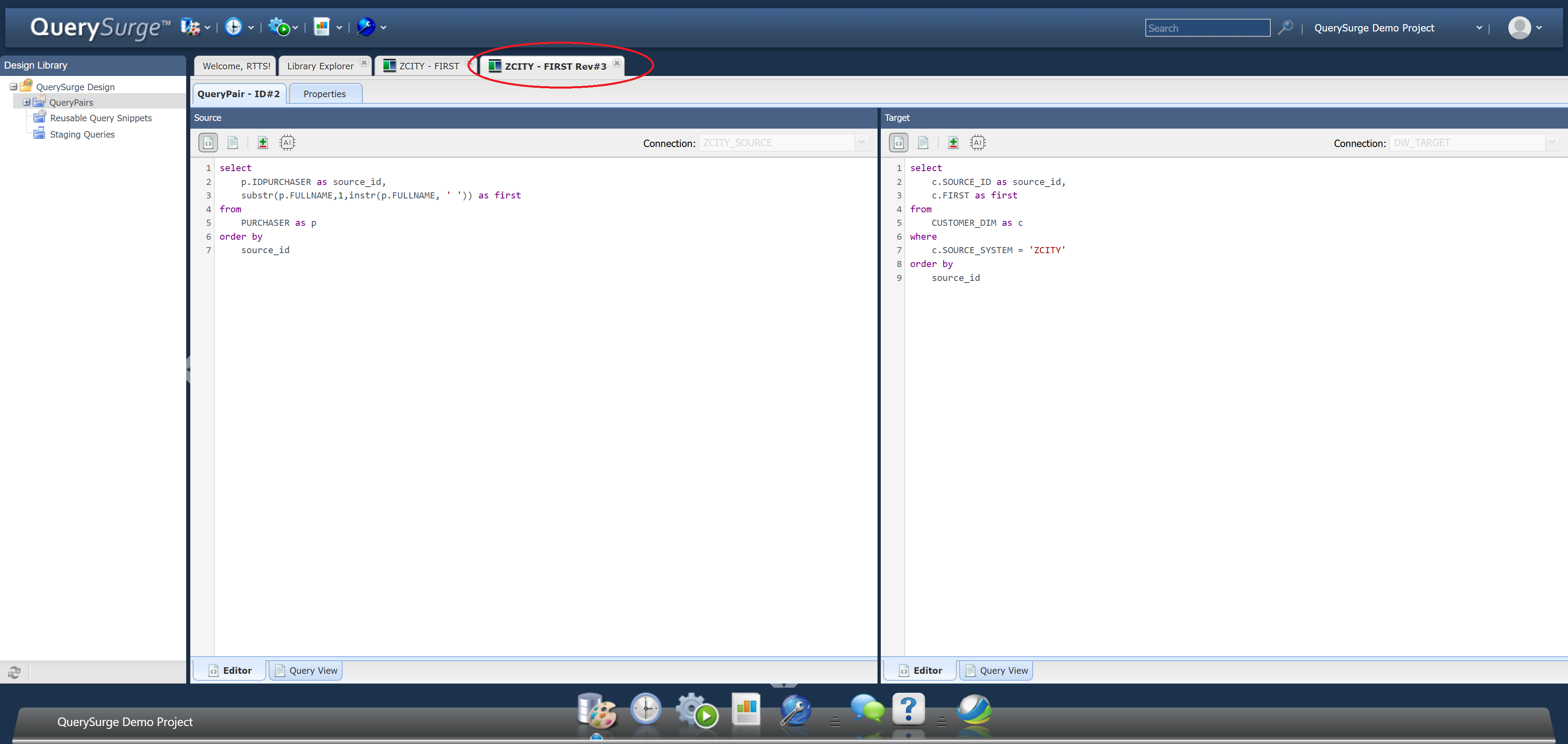Collapse the QuerySurge Design tree node
Image resolution: width=1568 pixels, height=744 pixels.
[x=13, y=87]
